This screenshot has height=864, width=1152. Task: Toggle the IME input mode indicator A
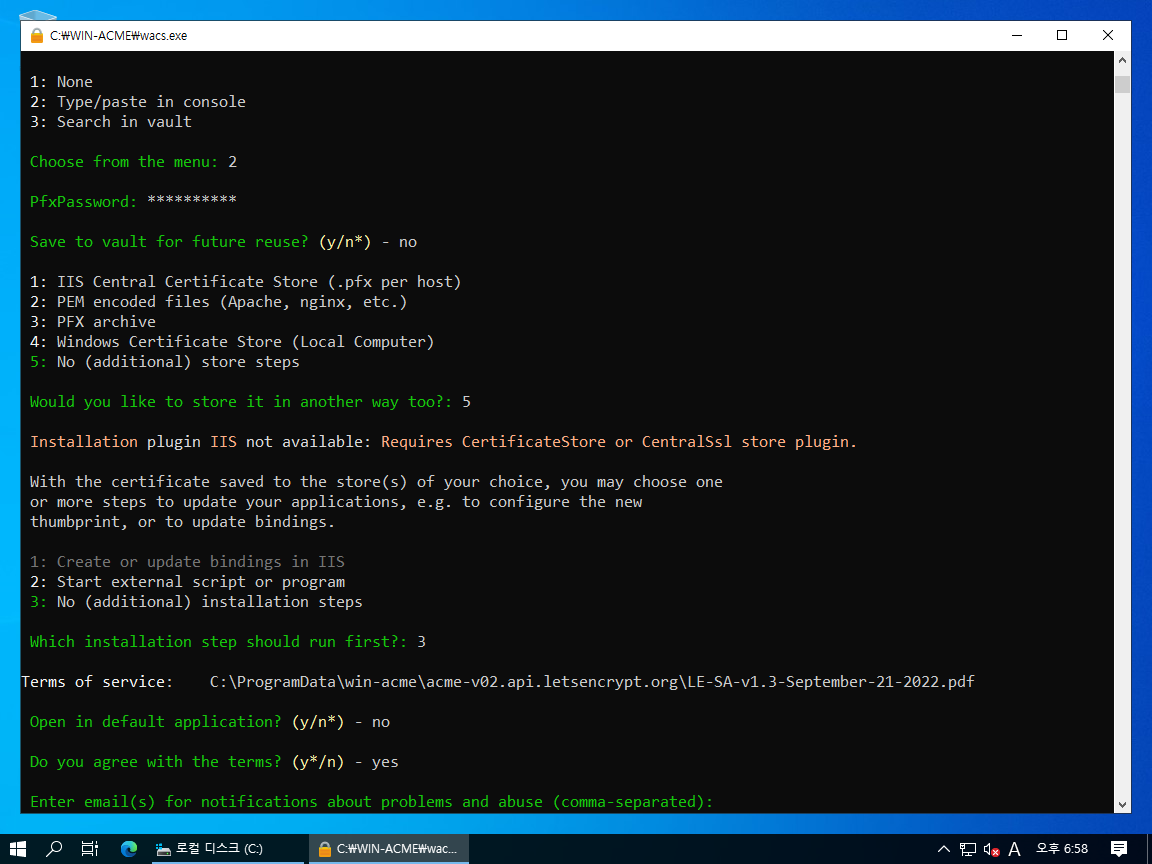pos(1015,849)
